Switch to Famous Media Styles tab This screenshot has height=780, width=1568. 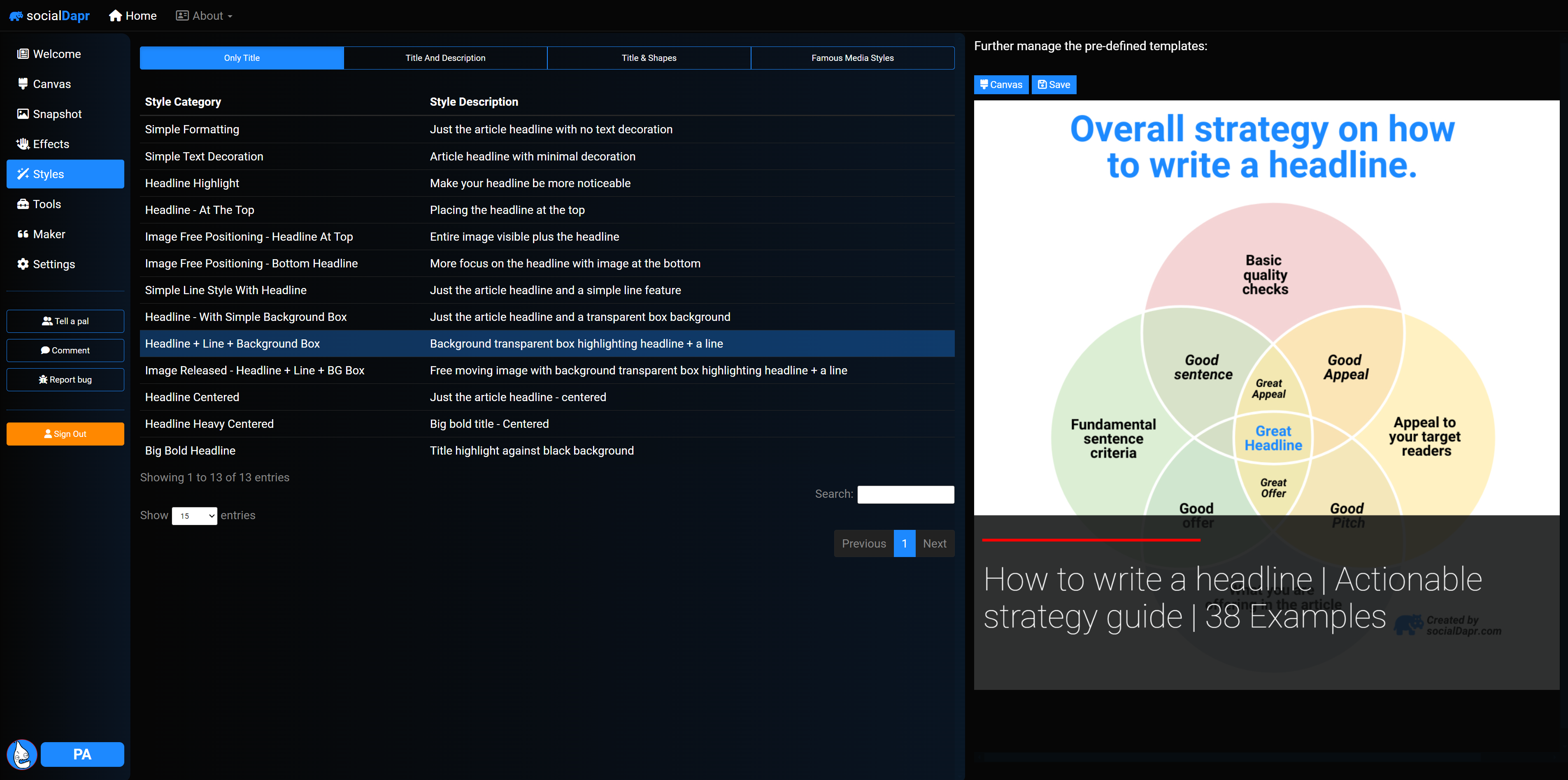click(x=852, y=58)
